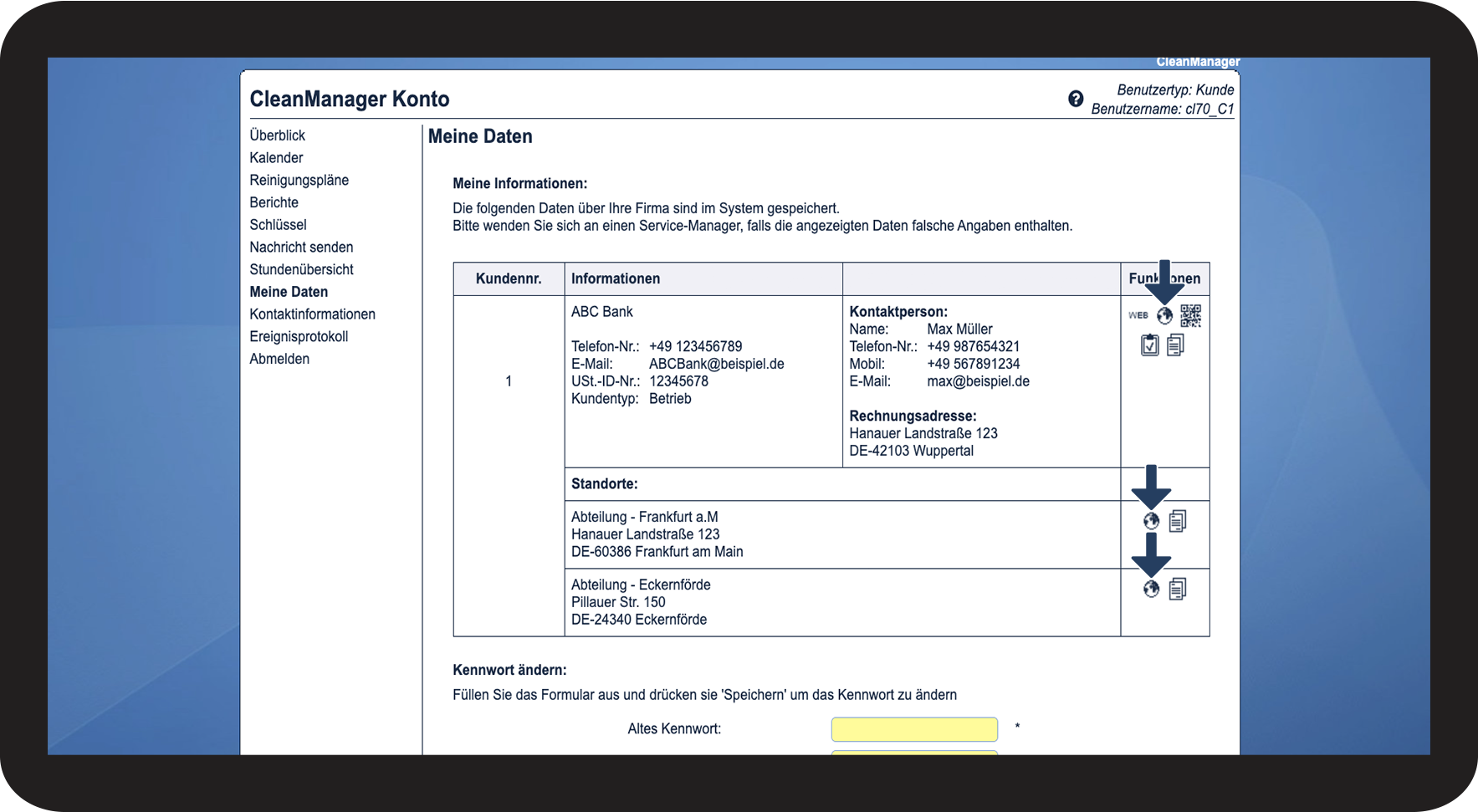Open the QR code icon for ABC Bank
This screenshot has width=1478, height=812.
point(1190,315)
